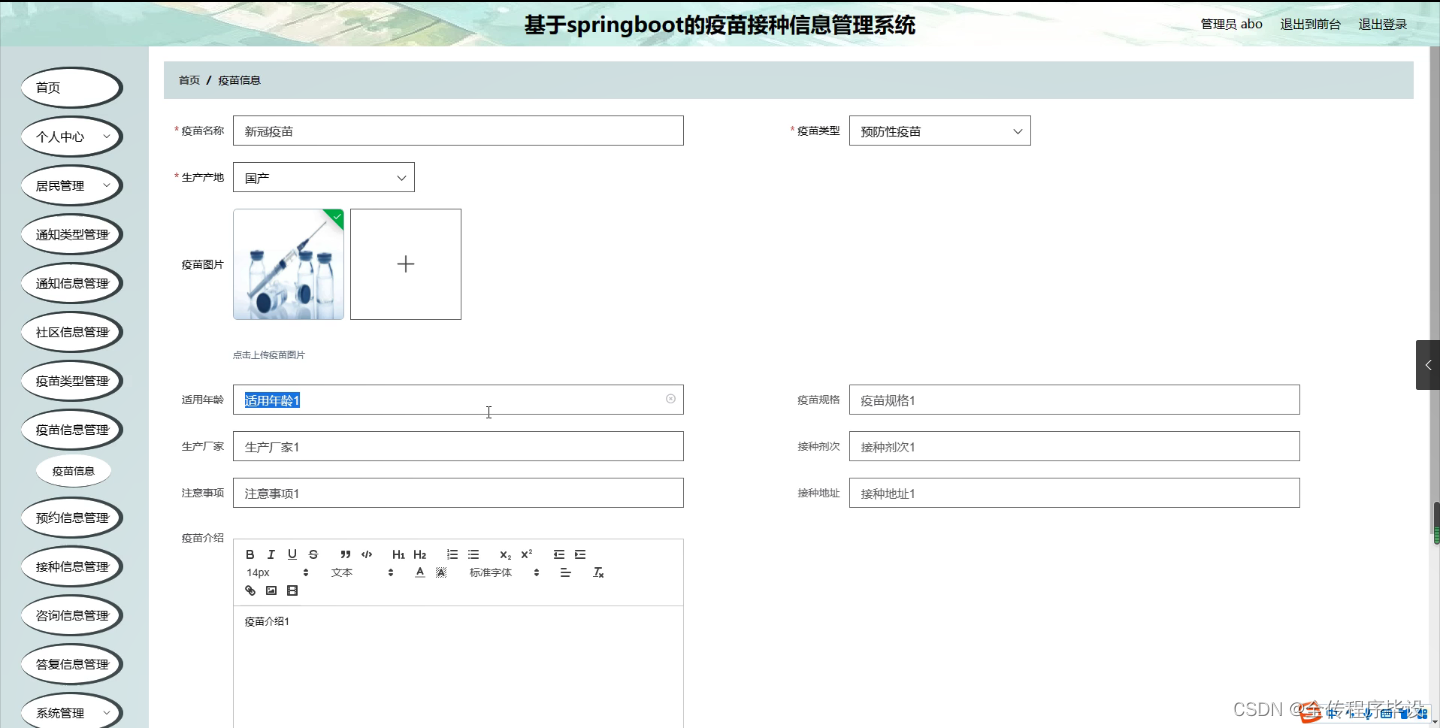Image resolution: width=1440 pixels, height=728 pixels.
Task: Insert a hyperlink using the link icon
Action: (250, 590)
